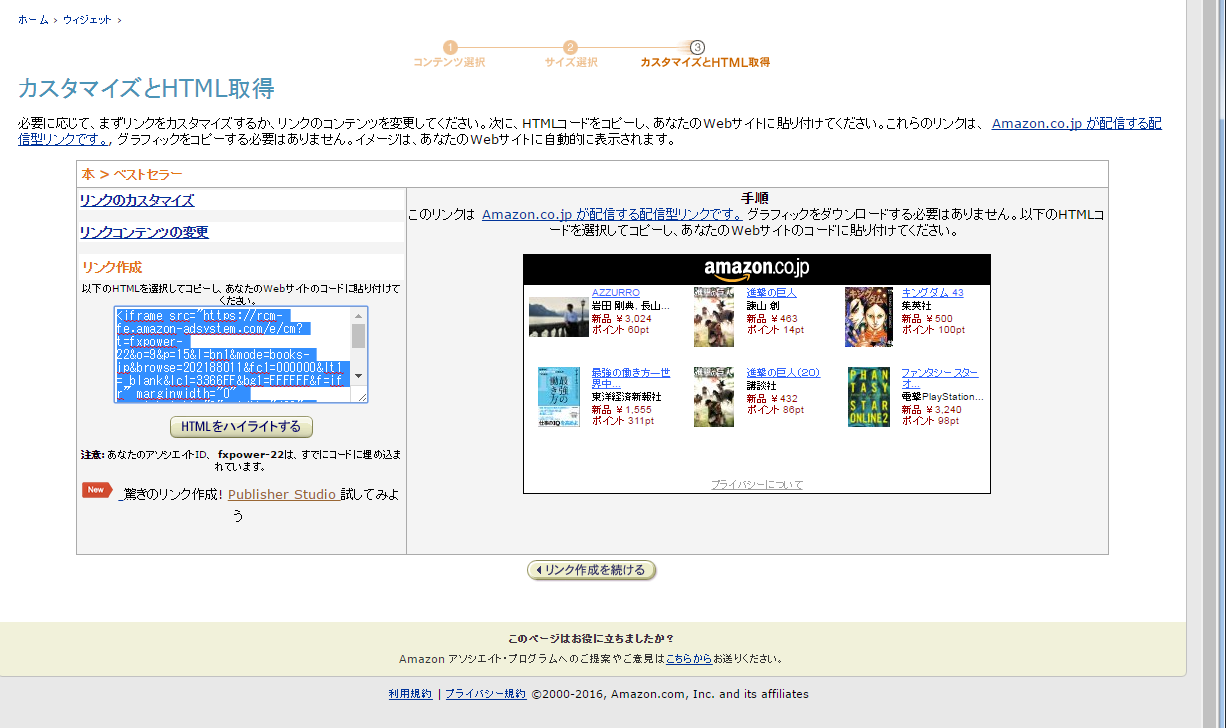Open the Amazon.co.jp配信型リンク link under the 手順 heading
Screen dimensions: 1228x728
coord(612,214)
